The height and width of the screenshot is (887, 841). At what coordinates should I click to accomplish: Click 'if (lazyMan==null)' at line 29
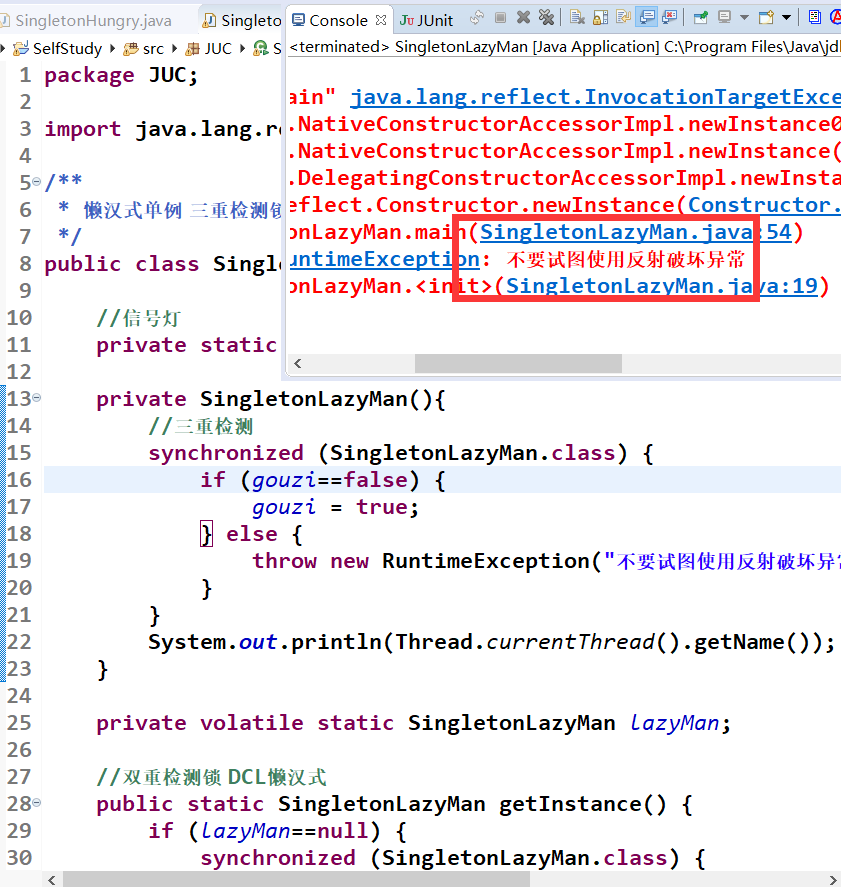[x=278, y=830]
